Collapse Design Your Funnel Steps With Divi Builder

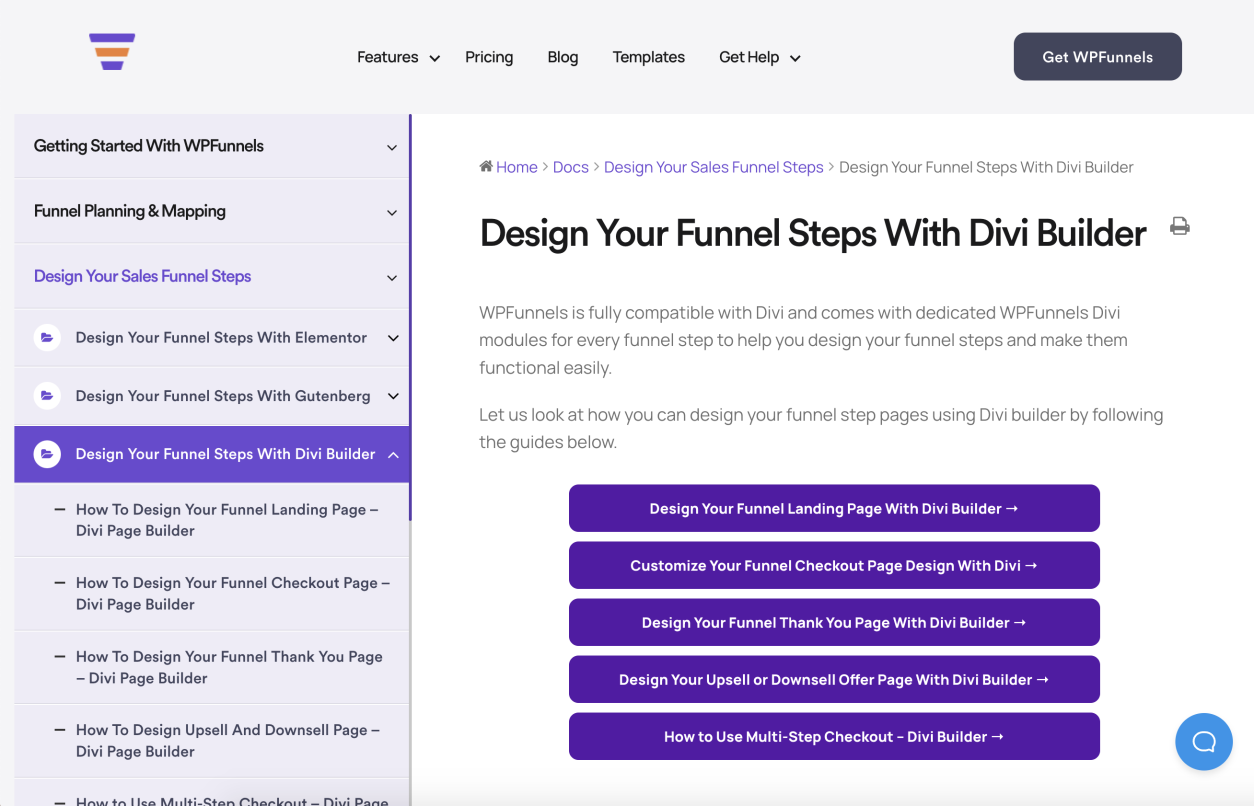point(391,454)
